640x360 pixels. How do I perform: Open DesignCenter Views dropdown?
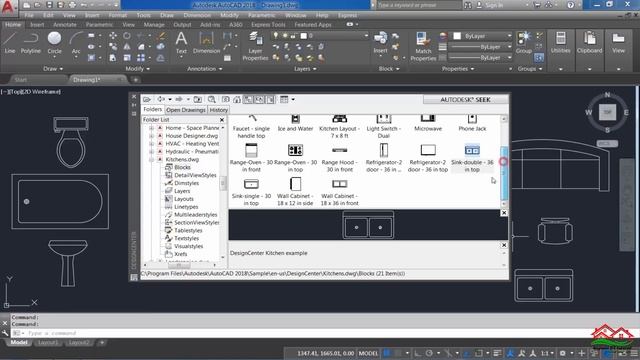point(293,99)
